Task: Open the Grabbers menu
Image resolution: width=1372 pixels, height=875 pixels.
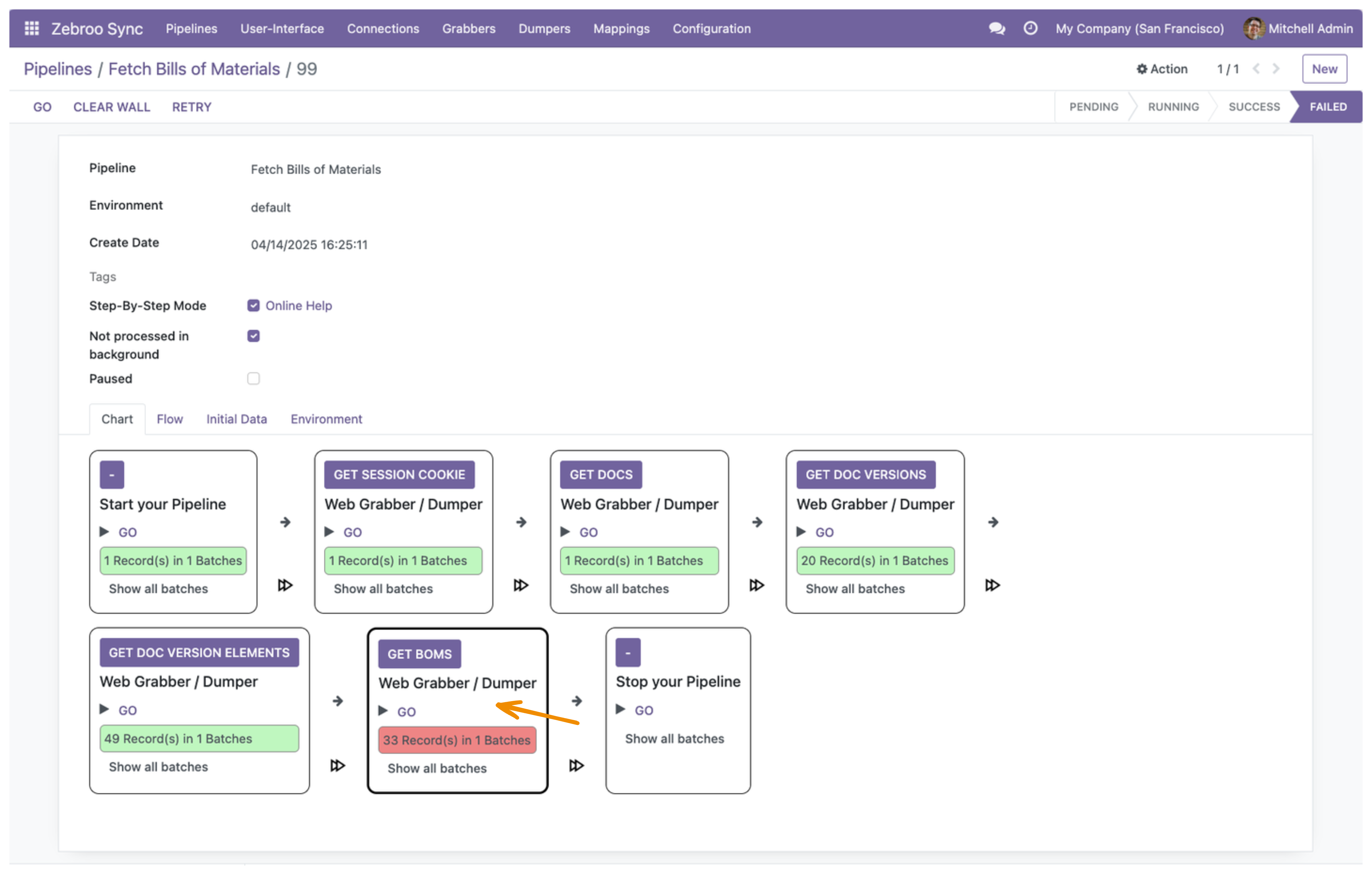Action: [469, 29]
